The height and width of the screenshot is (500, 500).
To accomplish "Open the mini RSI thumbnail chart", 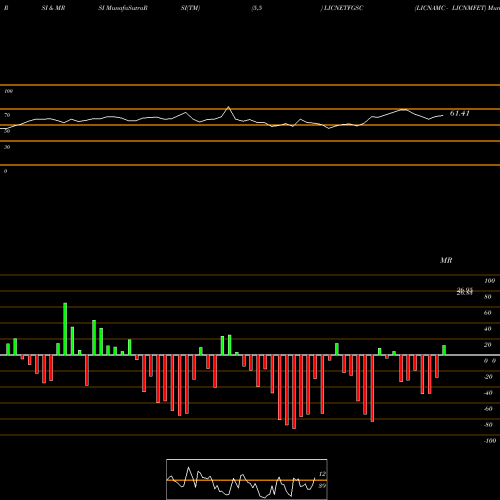I will [x=247, y=479].
